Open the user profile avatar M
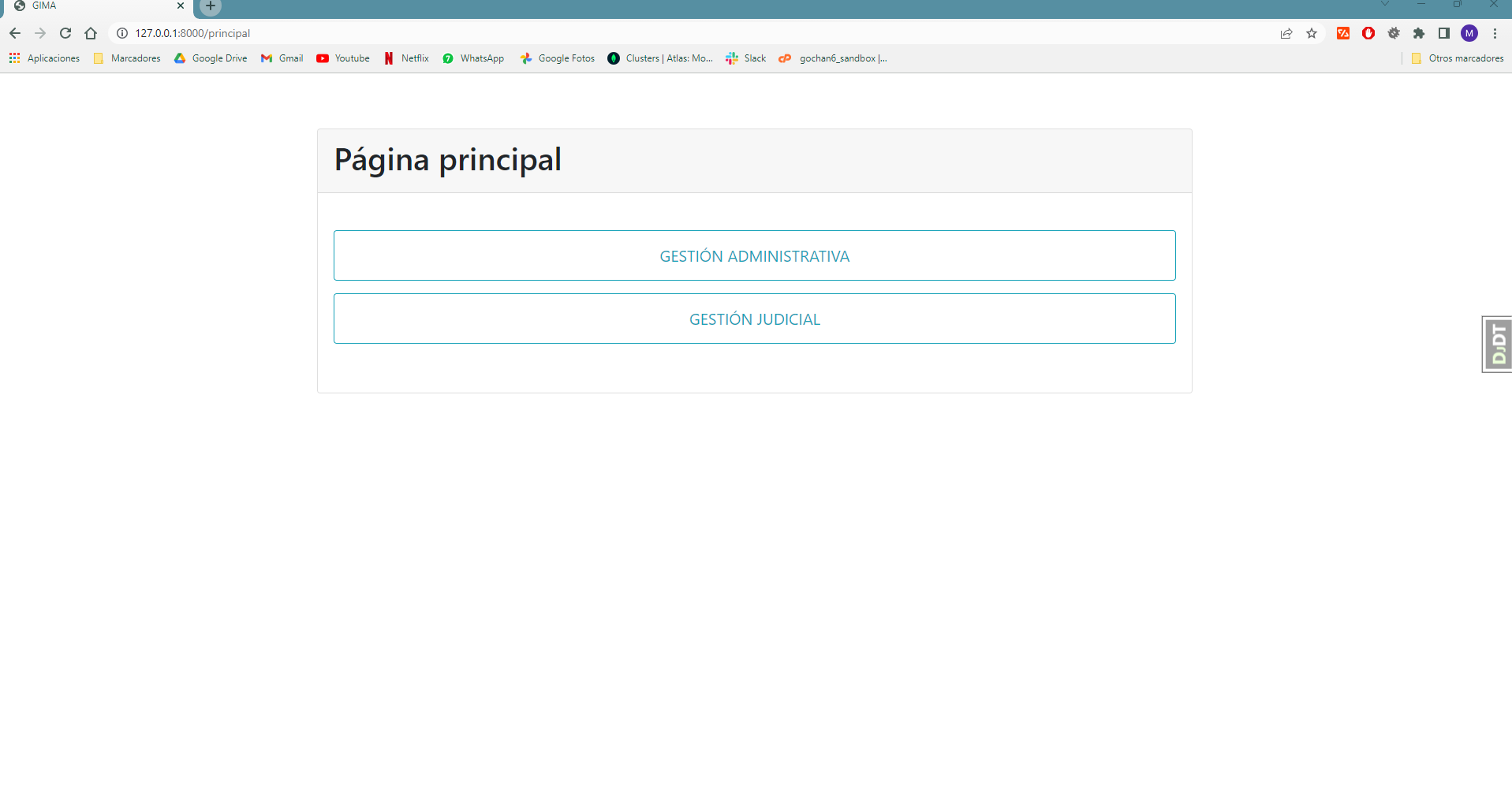The image size is (1512, 801). coord(1469,33)
